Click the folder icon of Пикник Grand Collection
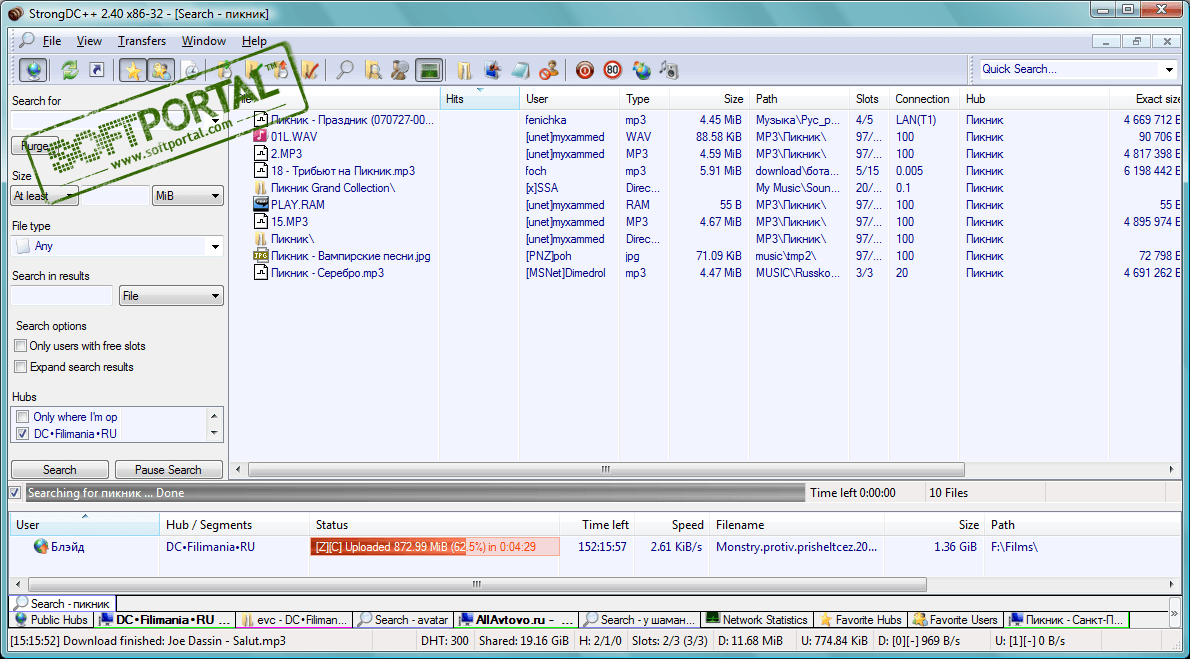 (x=260, y=188)
